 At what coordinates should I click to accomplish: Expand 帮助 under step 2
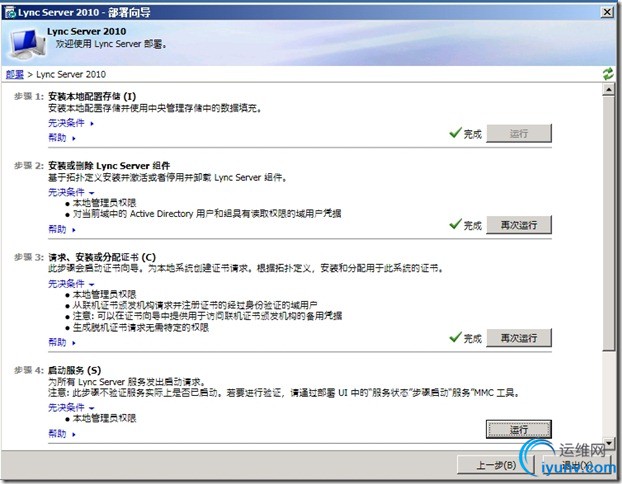(x=61, y=229)
